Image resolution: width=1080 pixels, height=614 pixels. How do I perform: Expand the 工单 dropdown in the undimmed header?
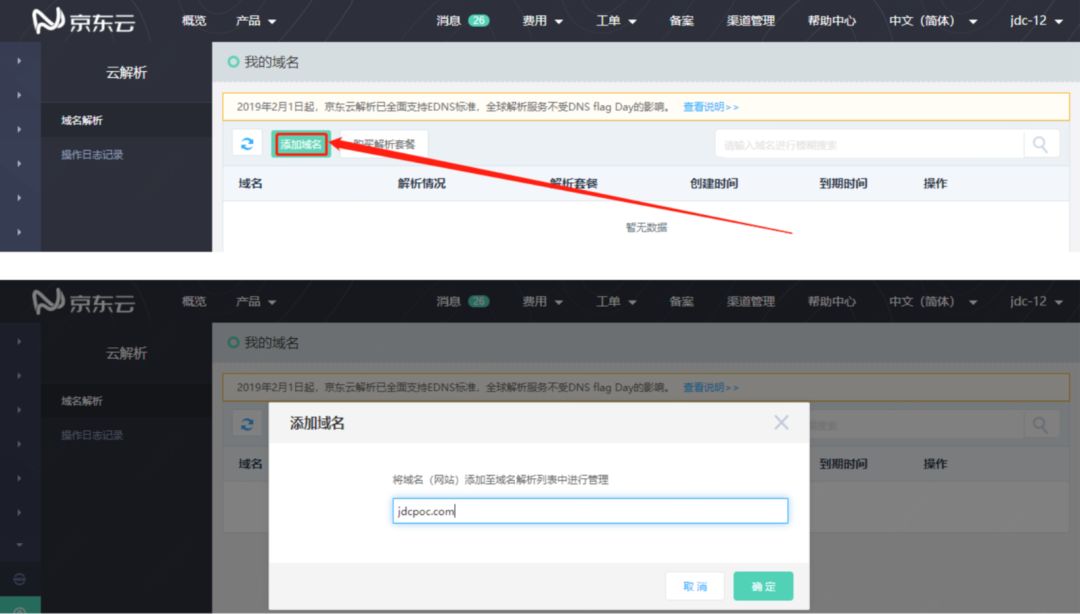[x=616, y=21]
